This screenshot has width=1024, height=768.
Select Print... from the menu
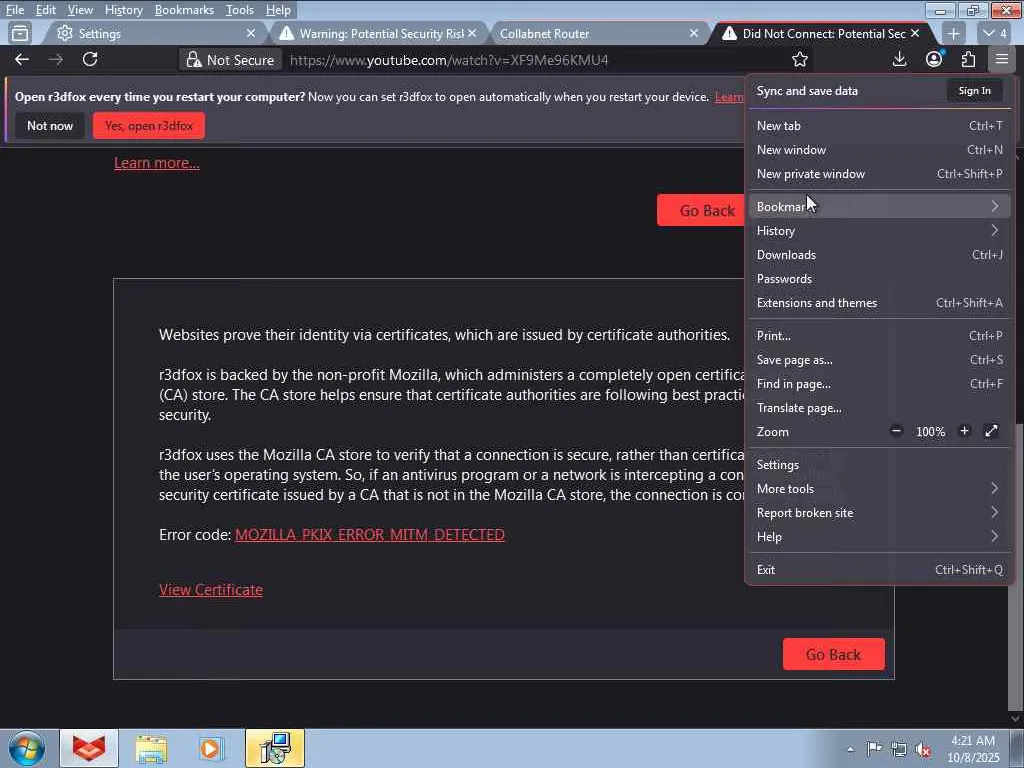pos(879,336)
